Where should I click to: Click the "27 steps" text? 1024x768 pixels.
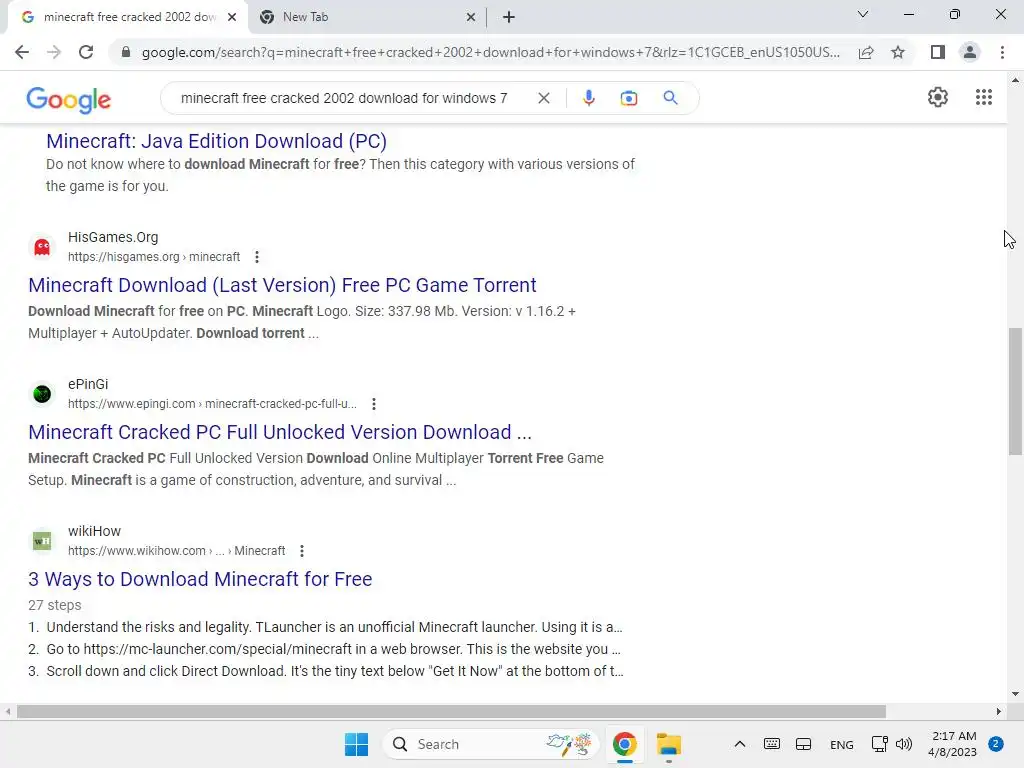(55, 605)
